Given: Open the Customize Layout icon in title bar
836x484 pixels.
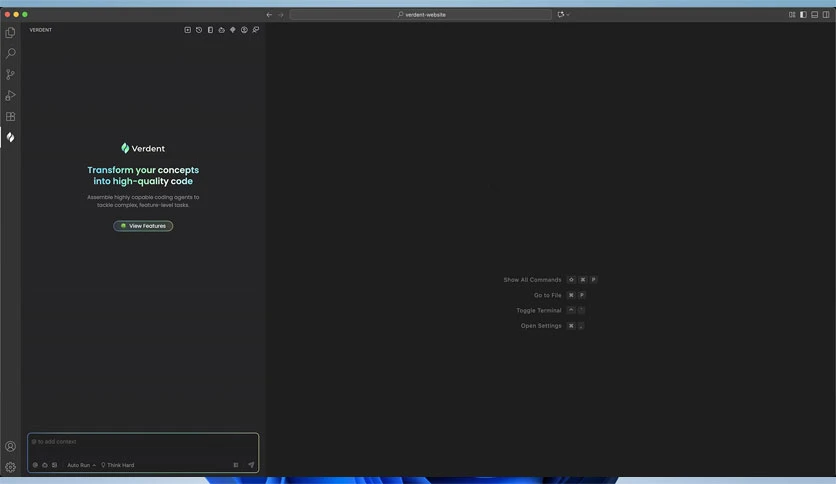Looking at the screenshot, I should (x=792, y=15).
